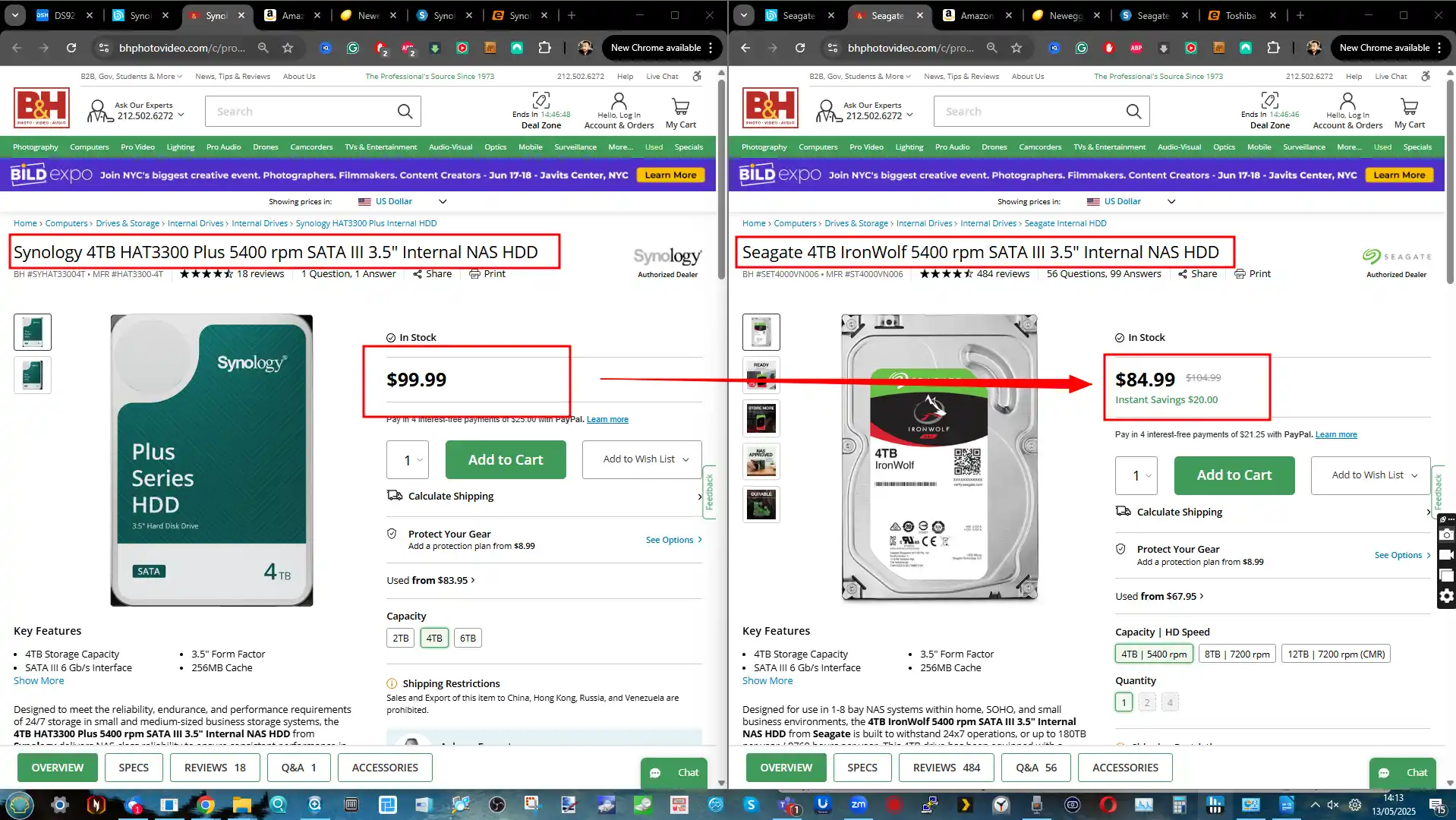This screenshot has width=1456, height=820.
Task: Reload the right browser window
Action: [x=800, y=48]
